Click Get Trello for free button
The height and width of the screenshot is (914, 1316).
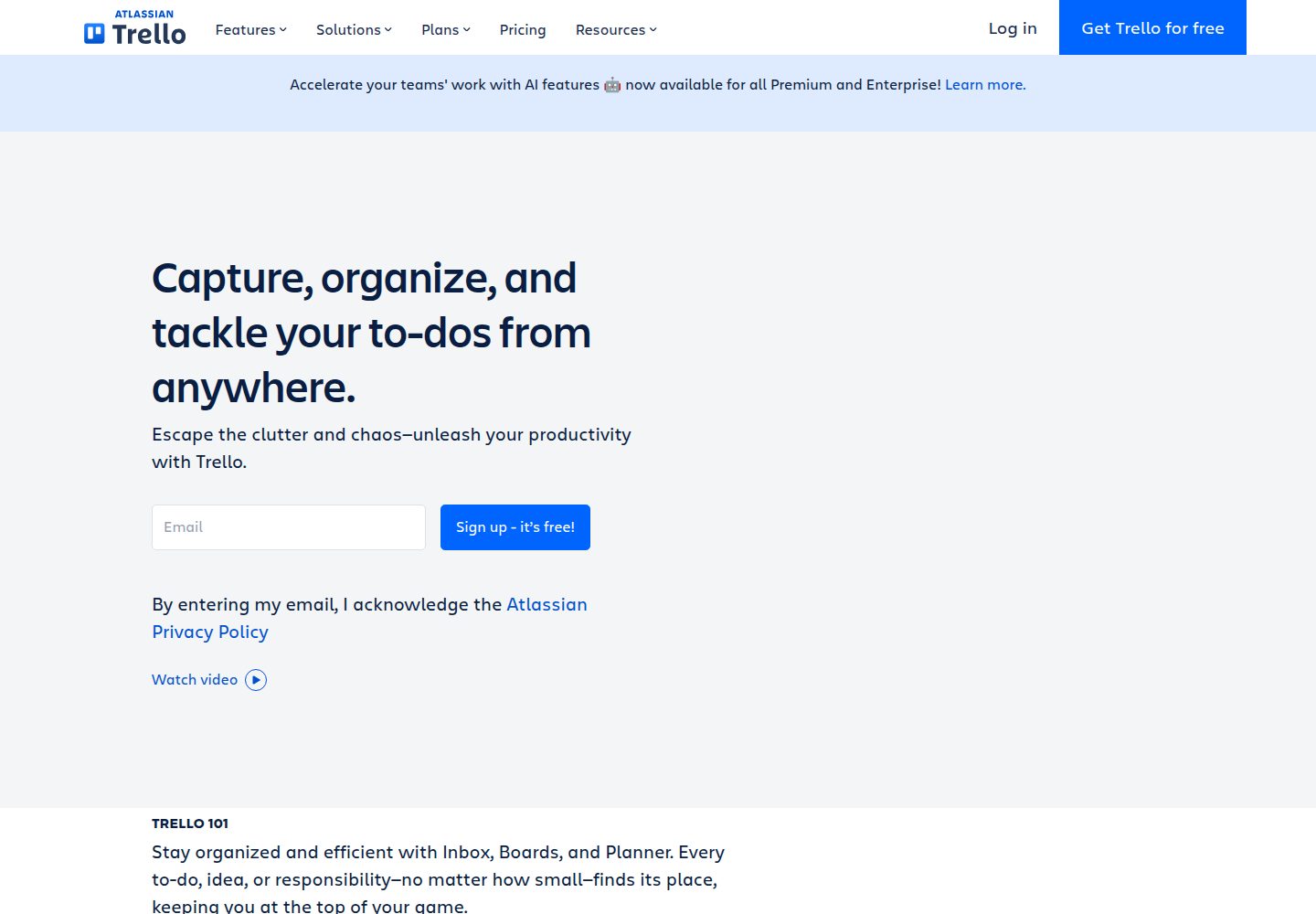click(1152, 27)
